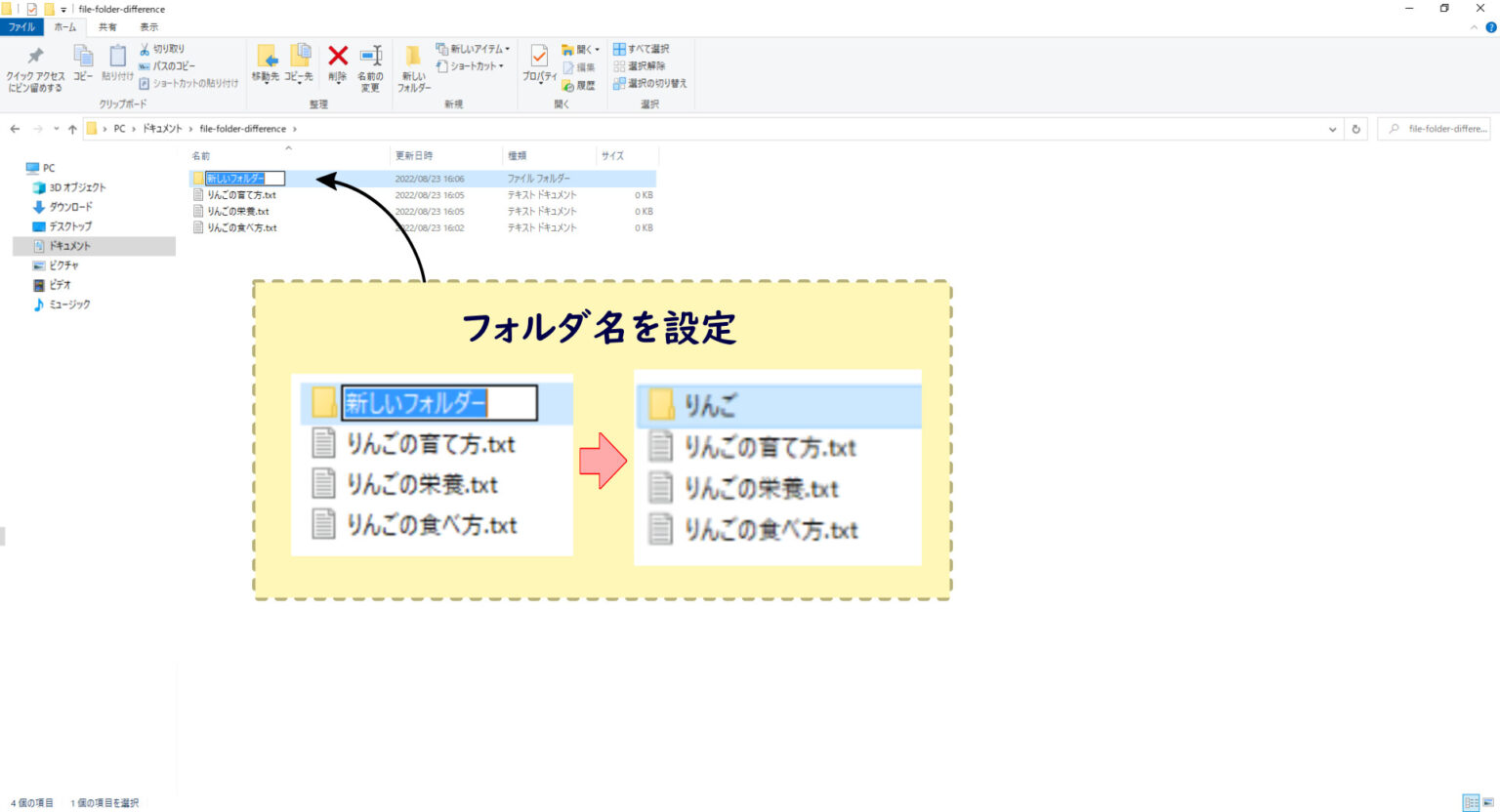Create 新しいフォルダー (New folder) from ribbon
1500x812 pixels.
click(x=413, y=68)
